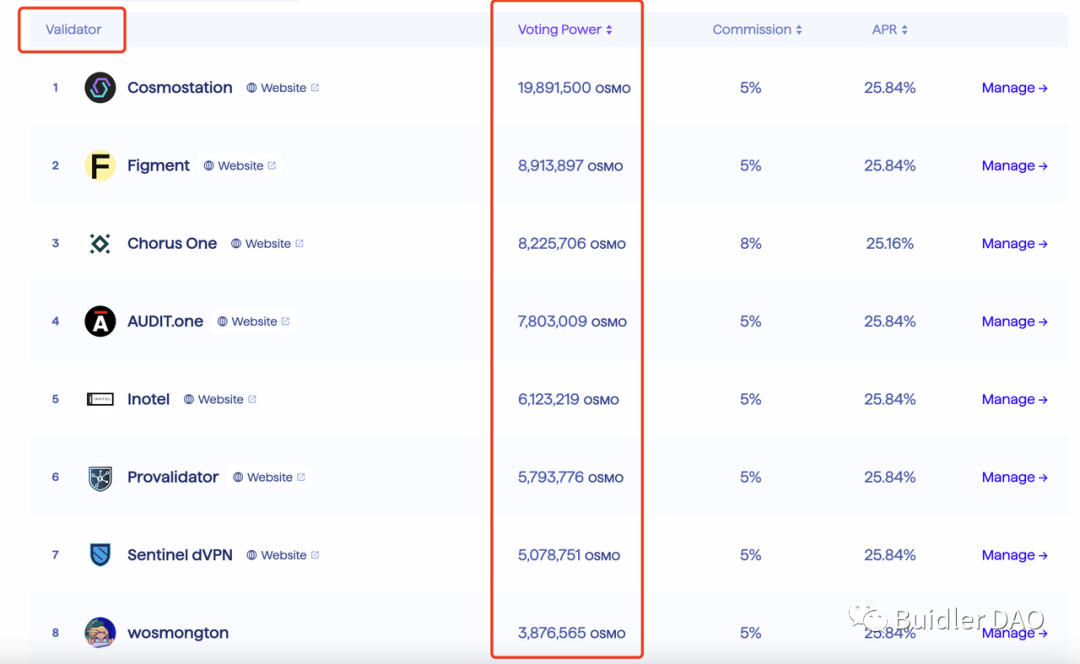The width and height of the screenshot is (1080, 664).
Task: Open Inotel Website link
Action: 220,399
